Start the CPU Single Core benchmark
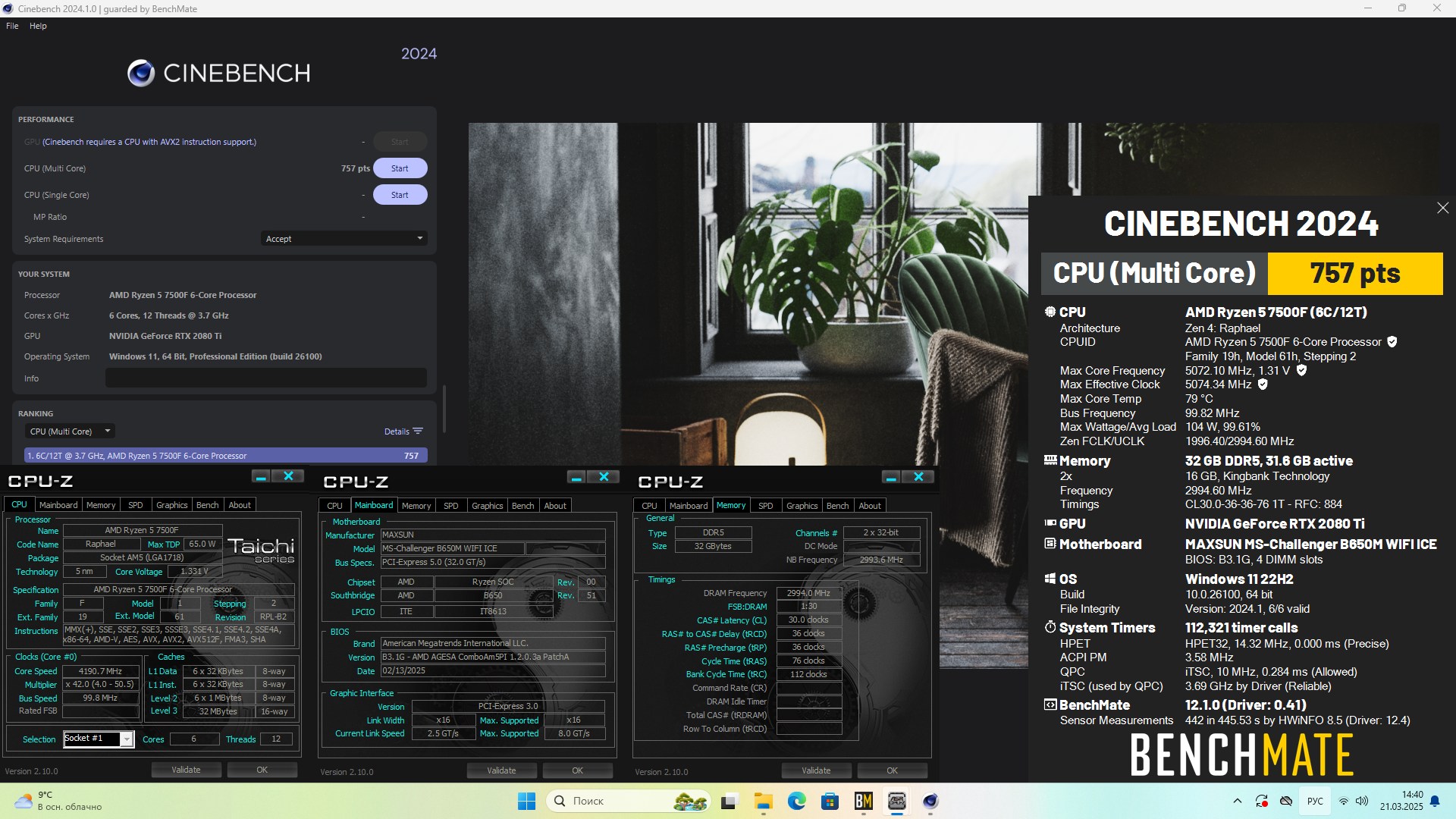Image resolution: width=1456 pixels, height=819 pixels. coord(400,195)
